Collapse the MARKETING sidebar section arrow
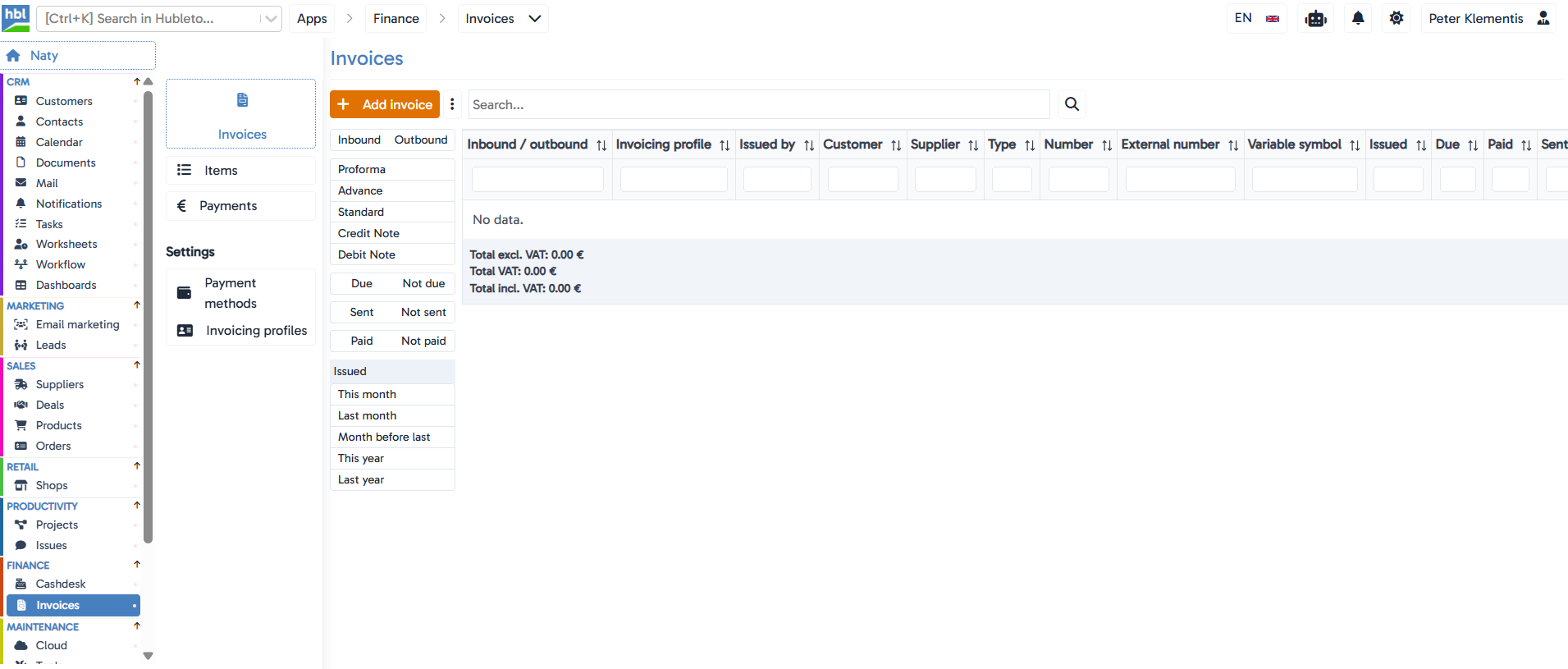Screen dimensions: 1568x669 point(137,305)
